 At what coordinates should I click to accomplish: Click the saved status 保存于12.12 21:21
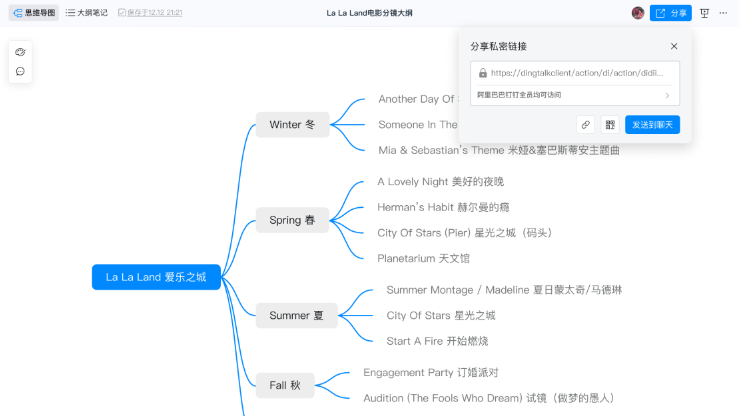[x=150, y=13]
